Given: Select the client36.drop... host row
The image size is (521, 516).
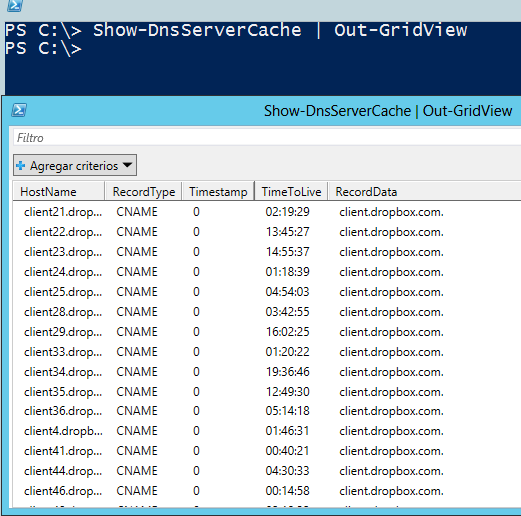Looking at the screenshot, I should (267, 411).
